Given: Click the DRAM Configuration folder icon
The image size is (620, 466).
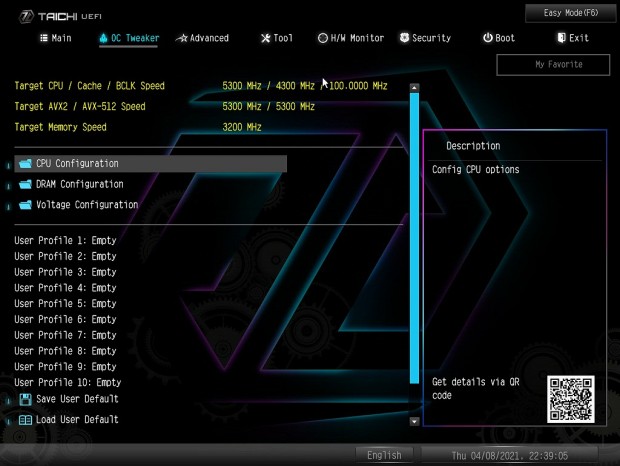Looking at the screenshot, I should click(25, 184).
